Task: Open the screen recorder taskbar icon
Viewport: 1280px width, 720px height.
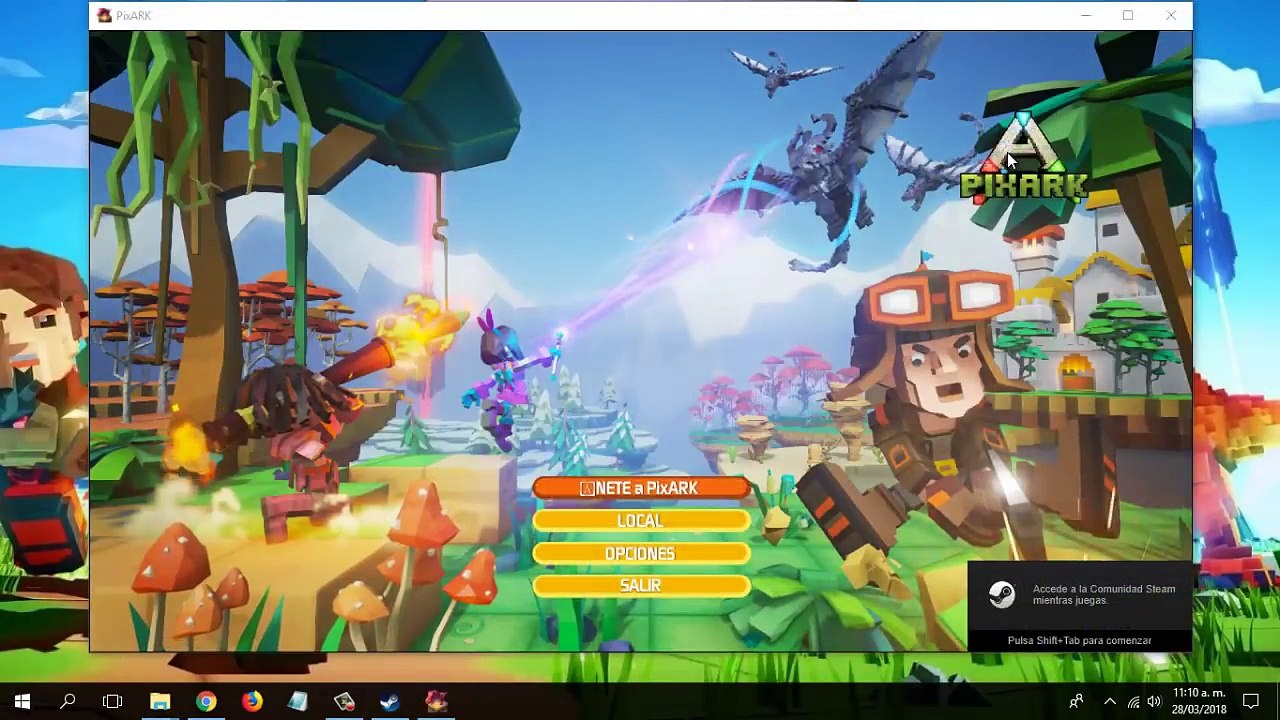Action: (x=344, y=701)
